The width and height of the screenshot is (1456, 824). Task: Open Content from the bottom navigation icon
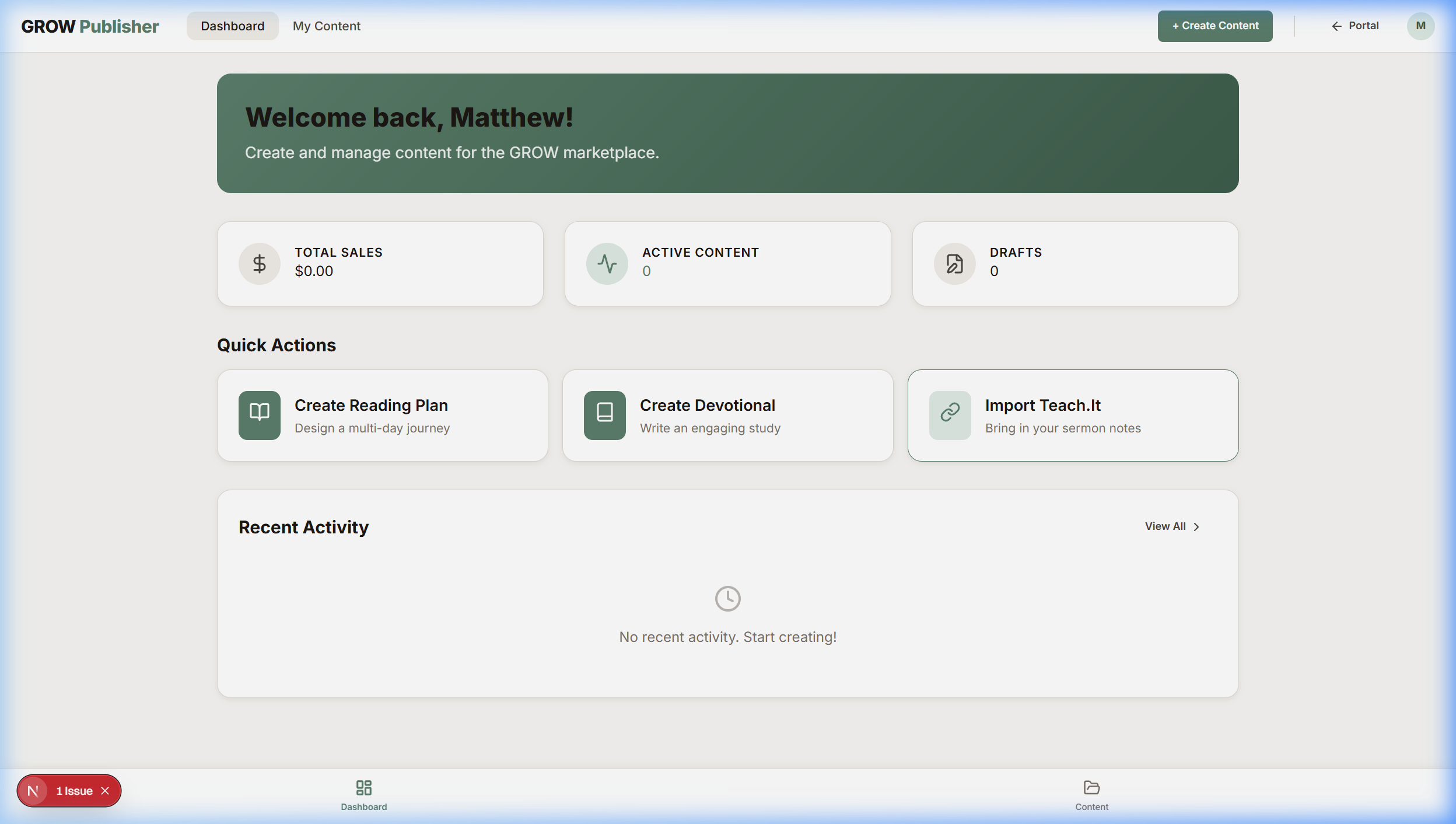(x=1090, y=788)
